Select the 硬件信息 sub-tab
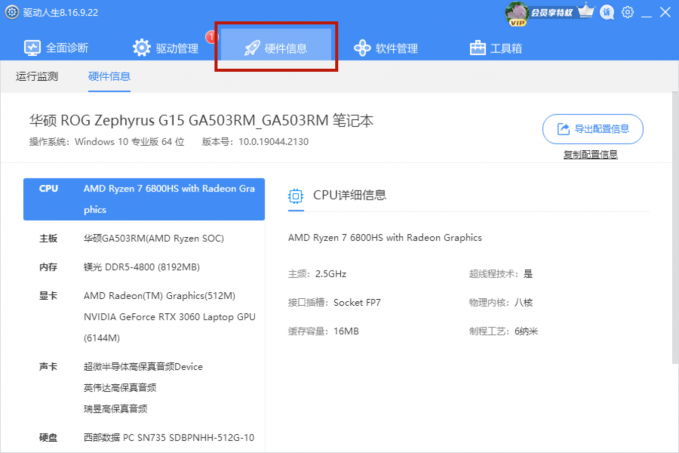 (109, 76)
